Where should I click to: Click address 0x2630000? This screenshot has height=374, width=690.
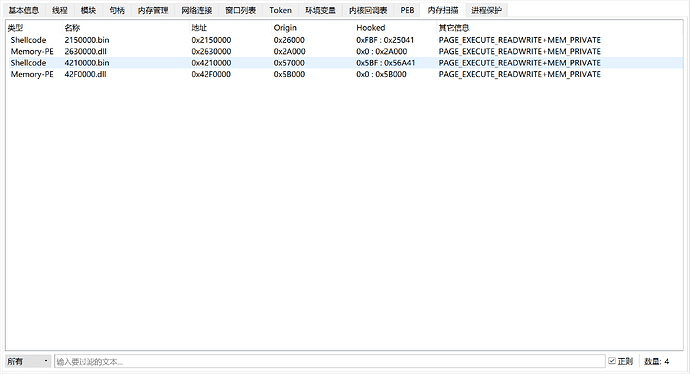coord(211,51)
